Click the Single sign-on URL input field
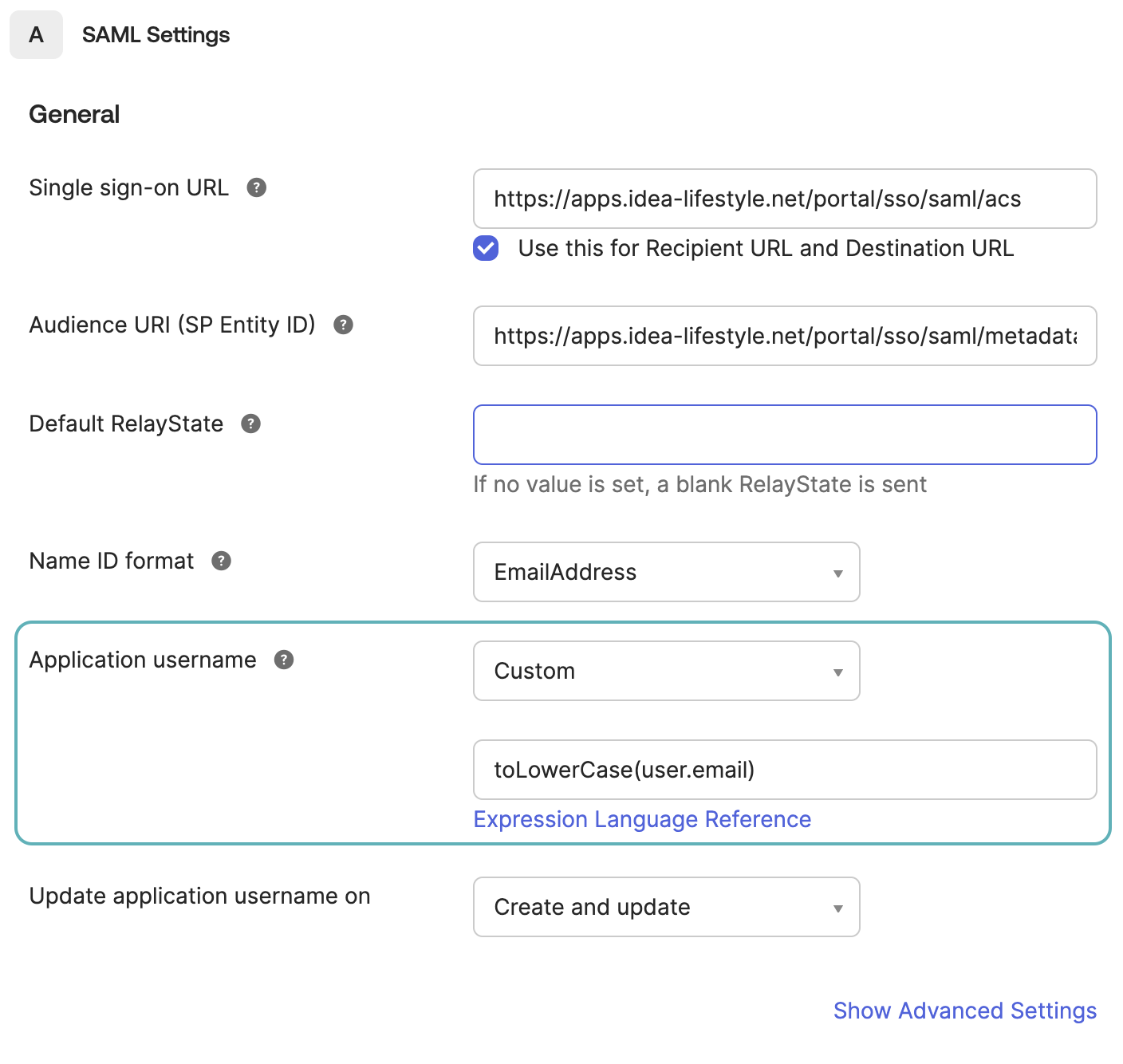The height and width of the screenshot is (1064, 1123). [784, 199]
